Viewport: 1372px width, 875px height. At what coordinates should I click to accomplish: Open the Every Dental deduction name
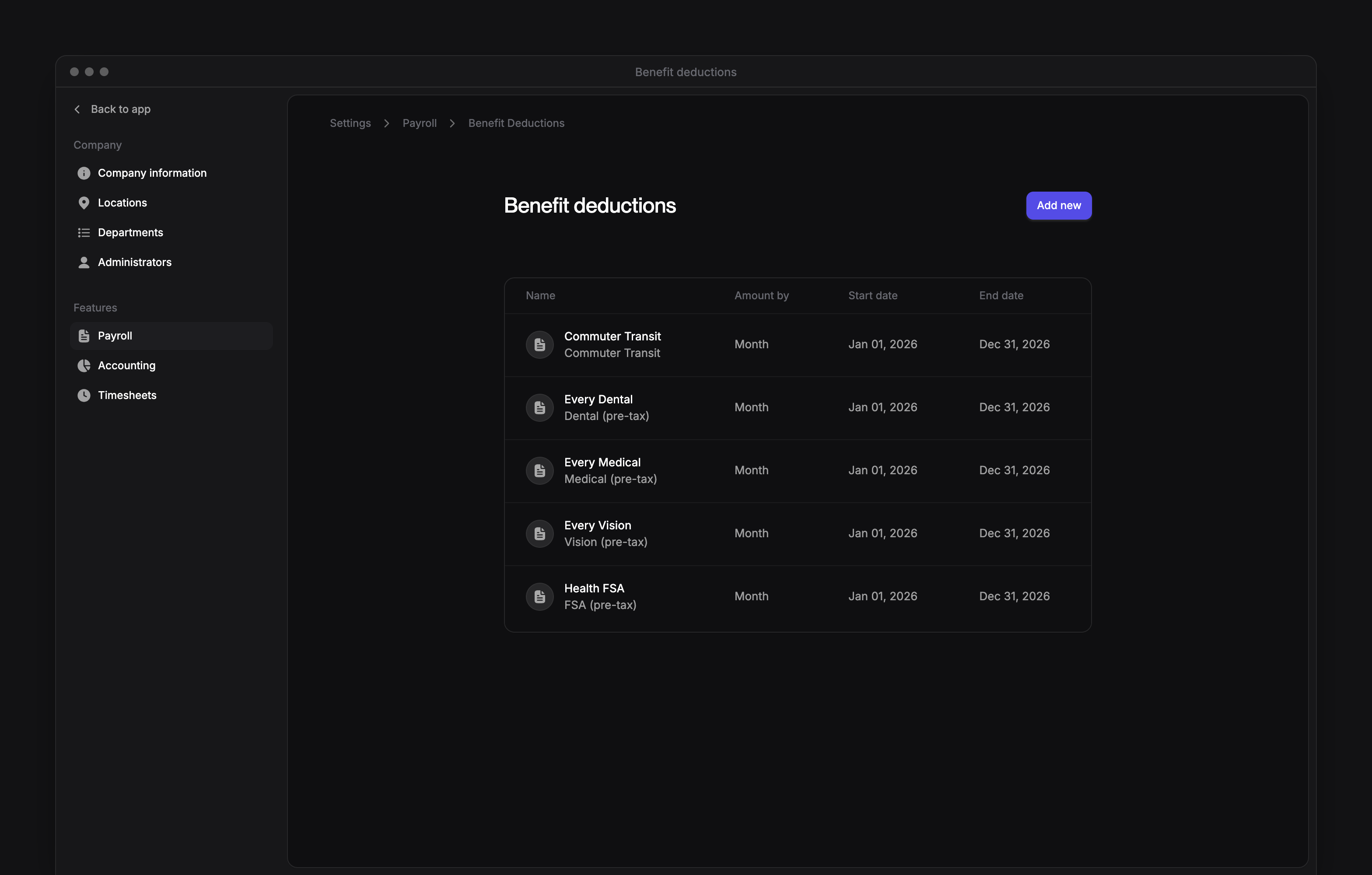pos(598,399)
